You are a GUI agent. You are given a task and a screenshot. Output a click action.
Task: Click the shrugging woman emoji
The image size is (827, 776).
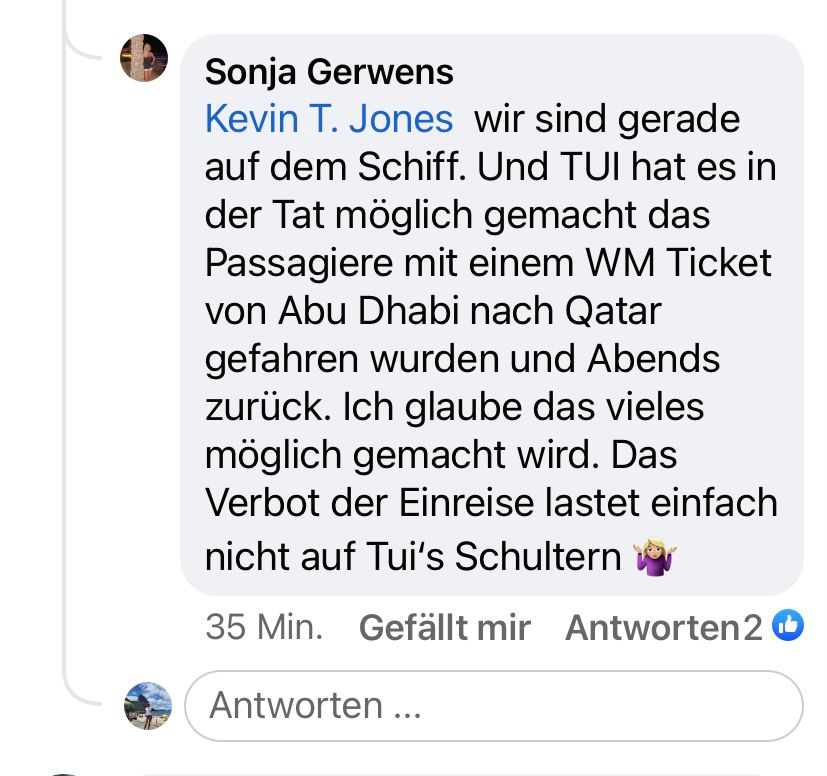[655, 557]
